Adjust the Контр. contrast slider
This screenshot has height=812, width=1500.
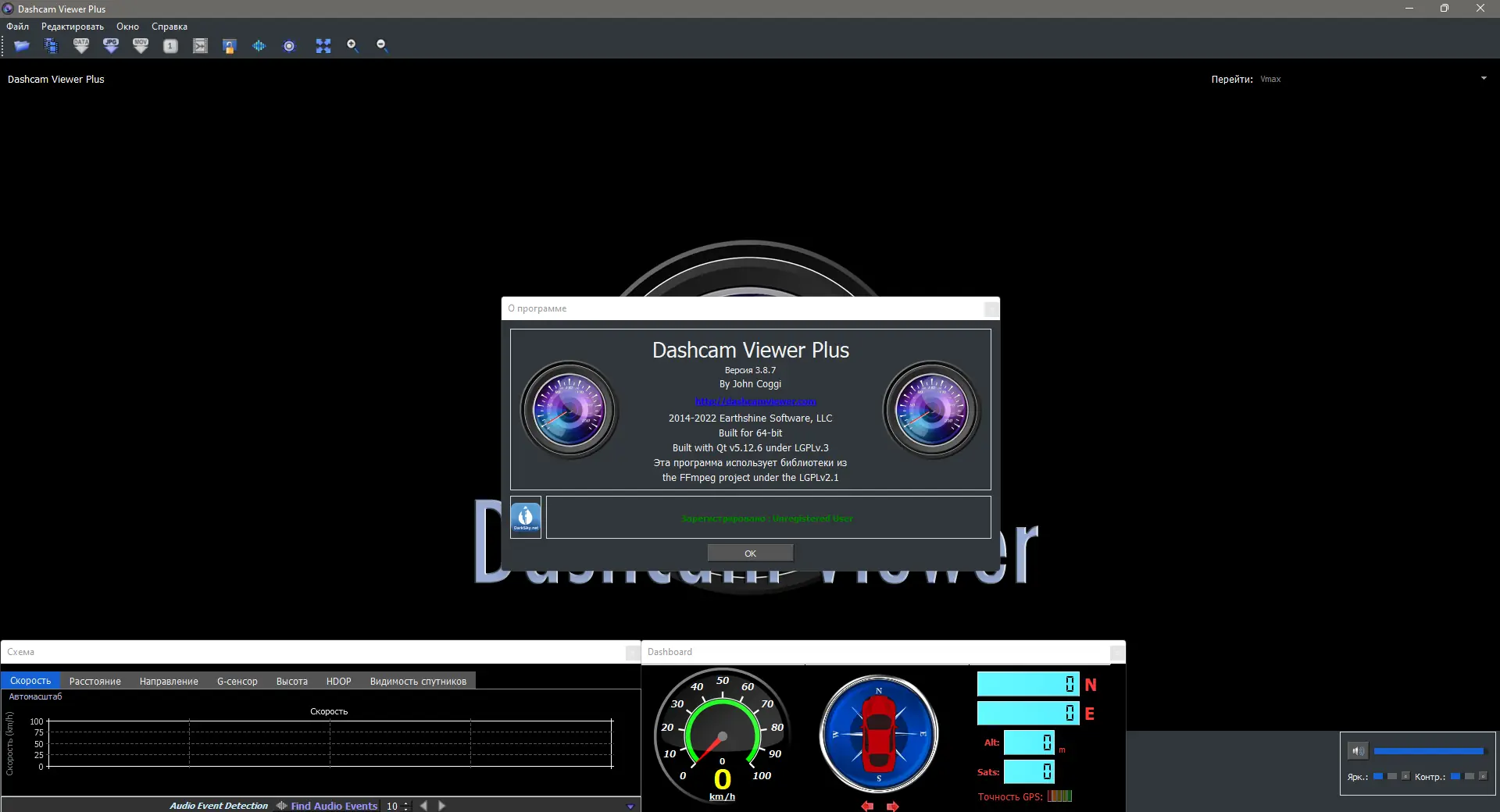pos(1462,776)
